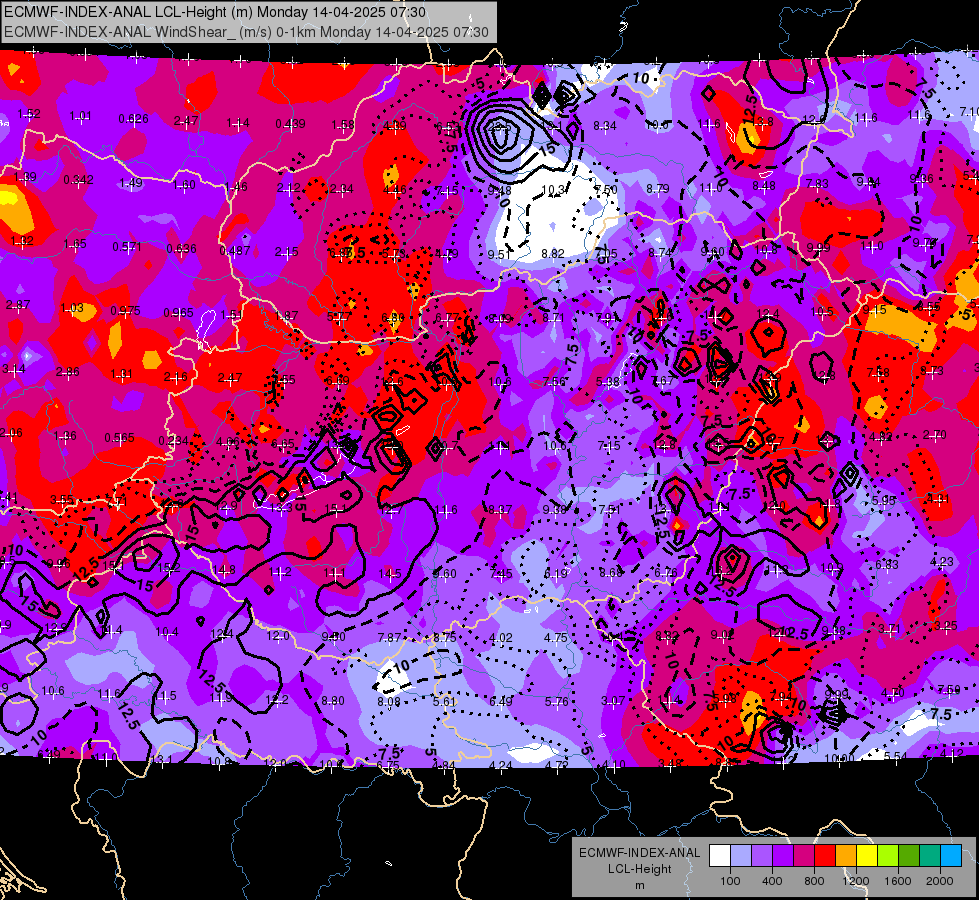This screenshot has width=979, height=900.
Task: Click the map grid value 0.571
Action: coord(127,247)
